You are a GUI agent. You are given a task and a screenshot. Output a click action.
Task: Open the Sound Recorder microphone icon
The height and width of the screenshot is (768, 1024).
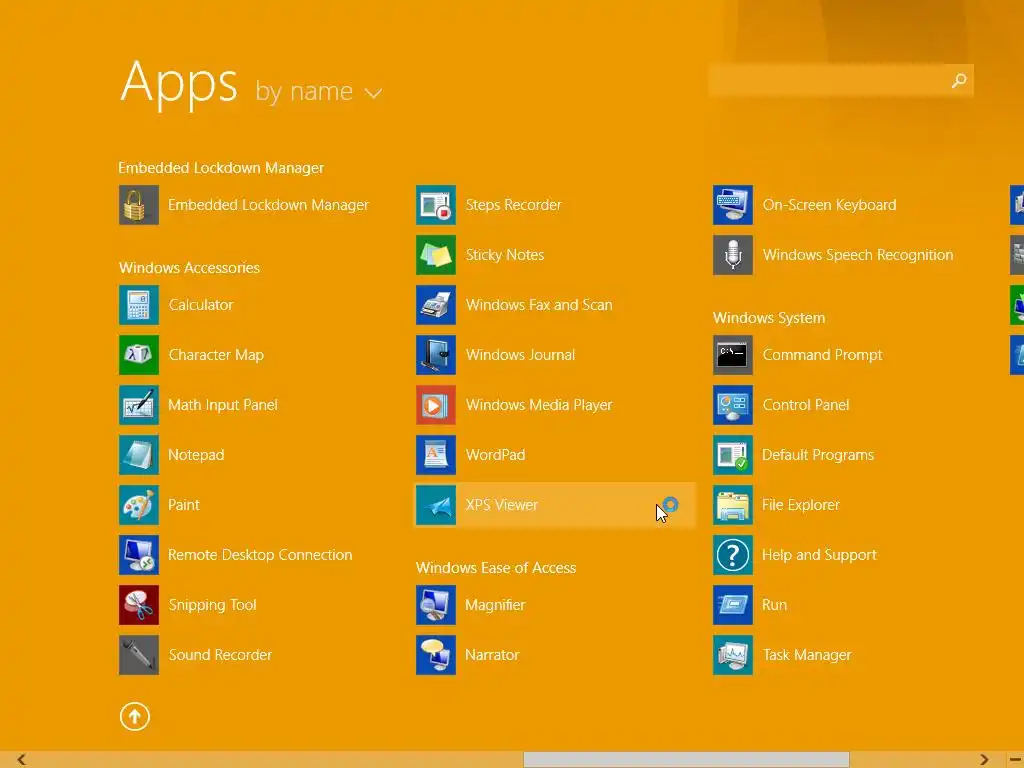(138, 655)
